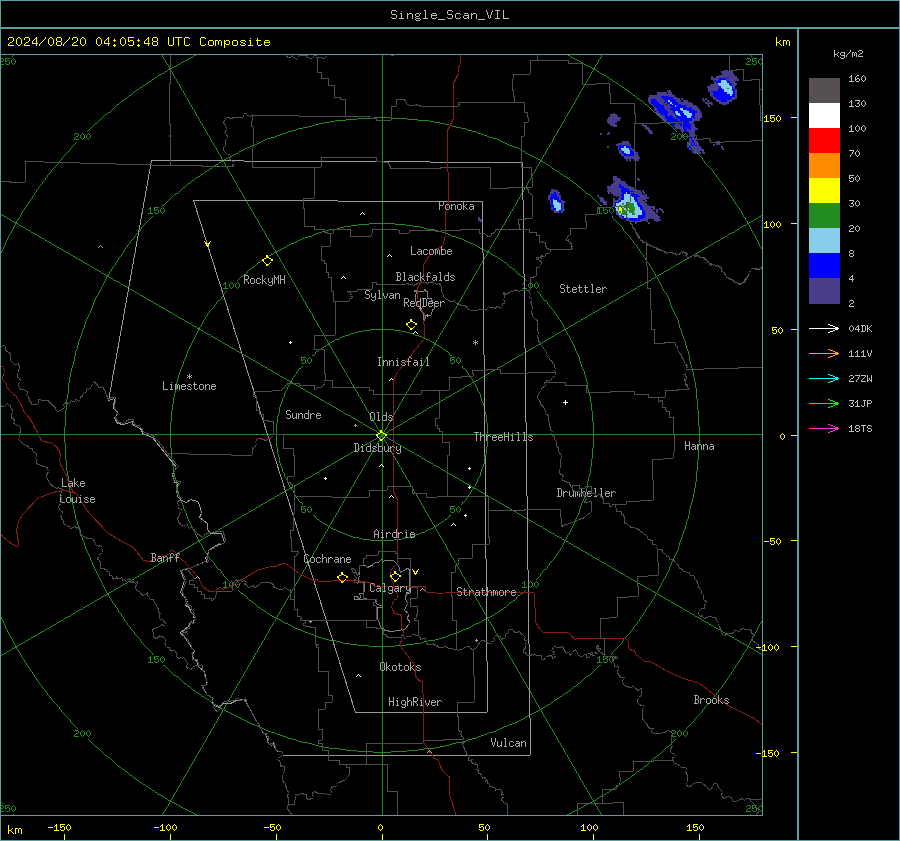Click the magenta 18TS arrow in legend

pyautogui.click(x=824, y=428)
